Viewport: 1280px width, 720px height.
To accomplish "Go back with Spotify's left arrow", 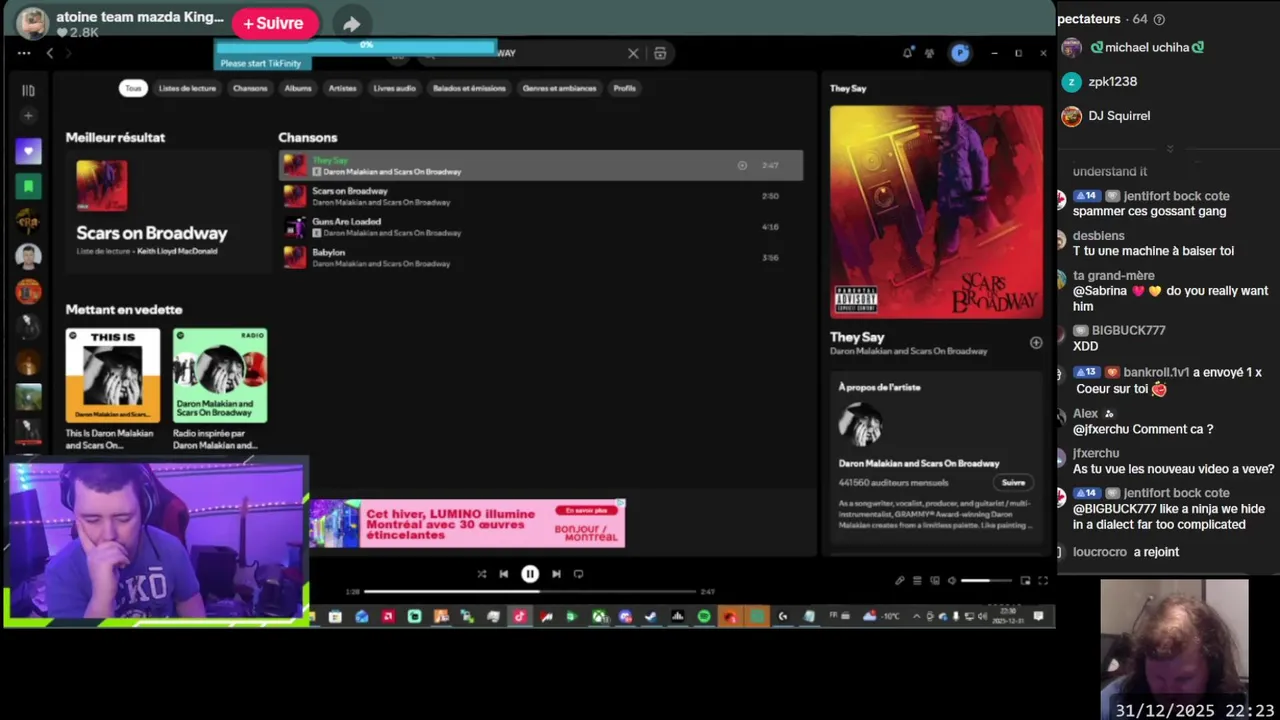I will [x=49, y=53].
